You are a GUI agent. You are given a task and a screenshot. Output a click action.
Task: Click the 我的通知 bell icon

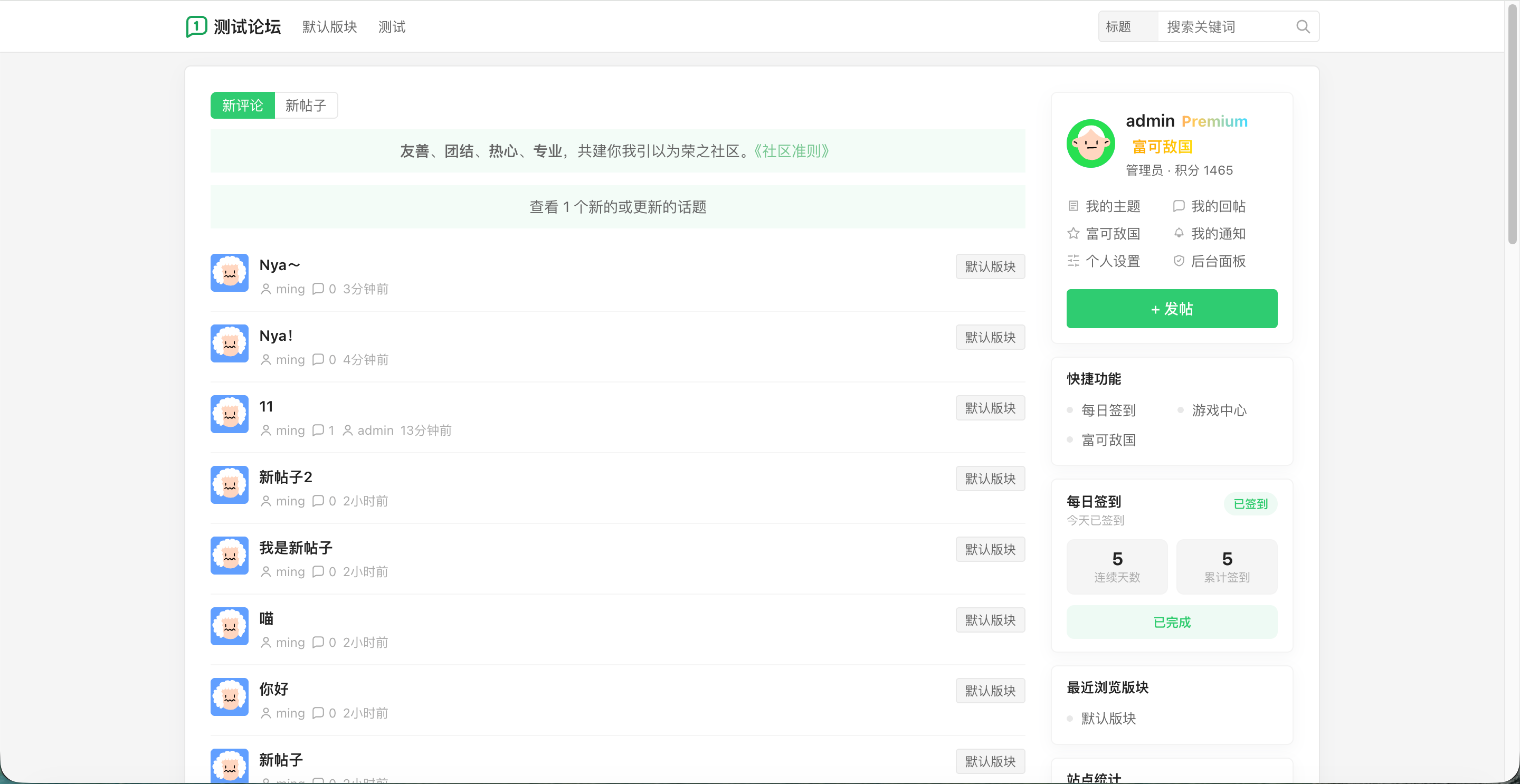pyautogui.click(x=1179, y=233)
